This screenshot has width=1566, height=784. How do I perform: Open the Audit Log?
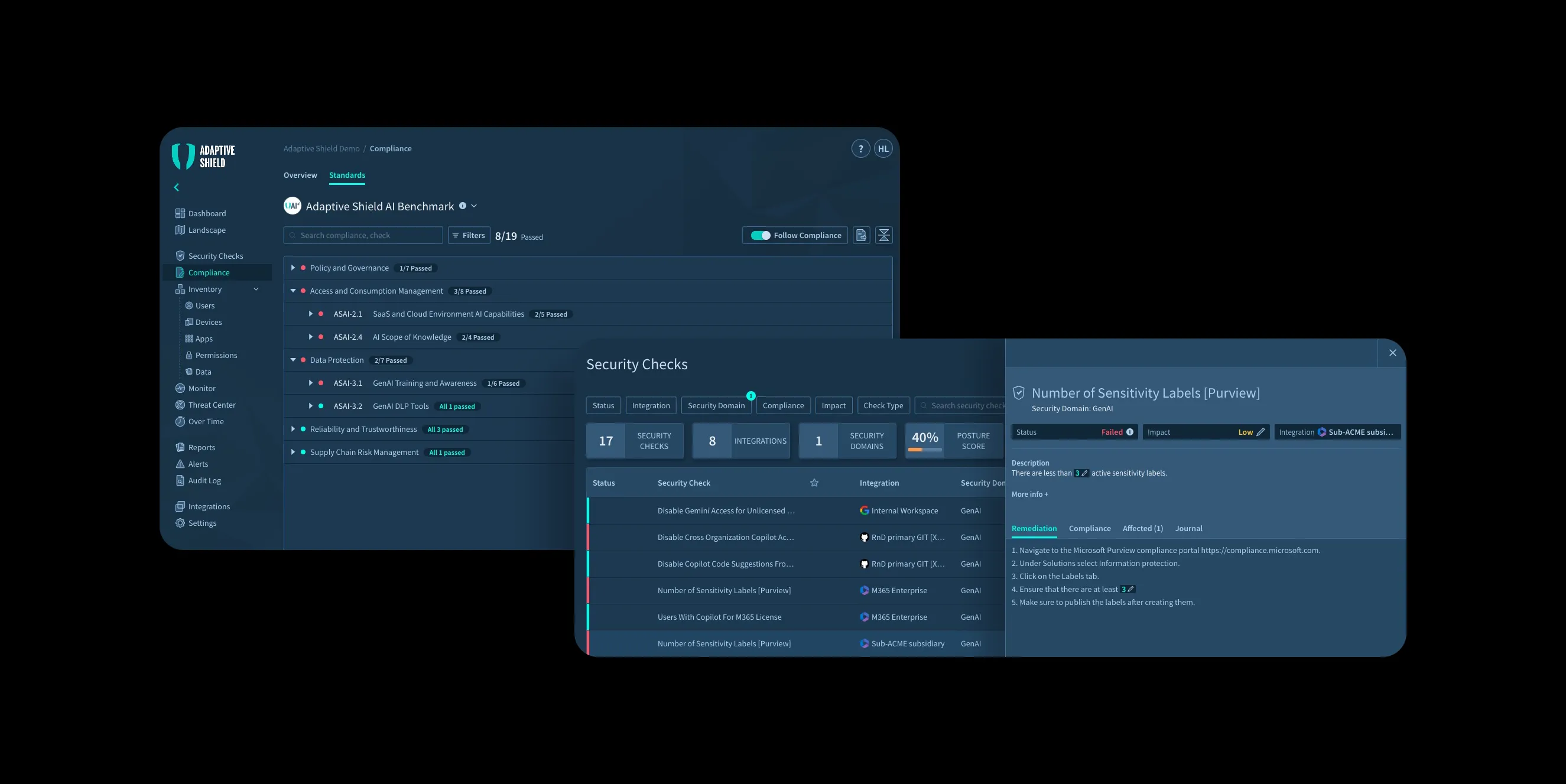tap(198, 480)
